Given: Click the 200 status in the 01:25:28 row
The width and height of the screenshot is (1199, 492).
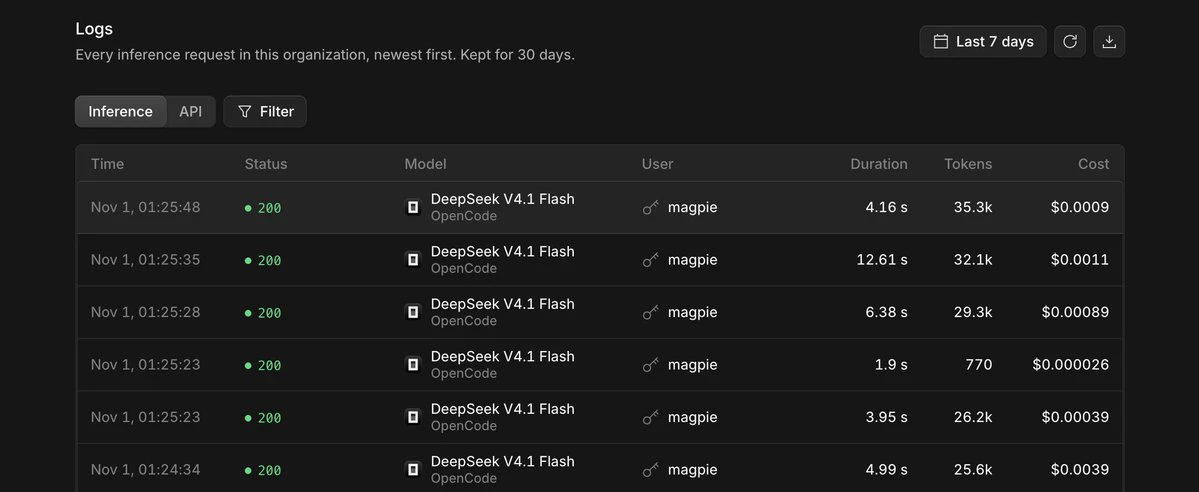Looking at the screenshot, I should tap(263, 313).
